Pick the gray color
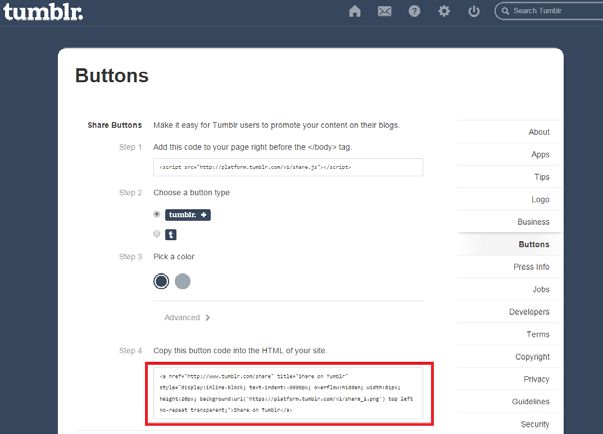 tap(183, 281)
